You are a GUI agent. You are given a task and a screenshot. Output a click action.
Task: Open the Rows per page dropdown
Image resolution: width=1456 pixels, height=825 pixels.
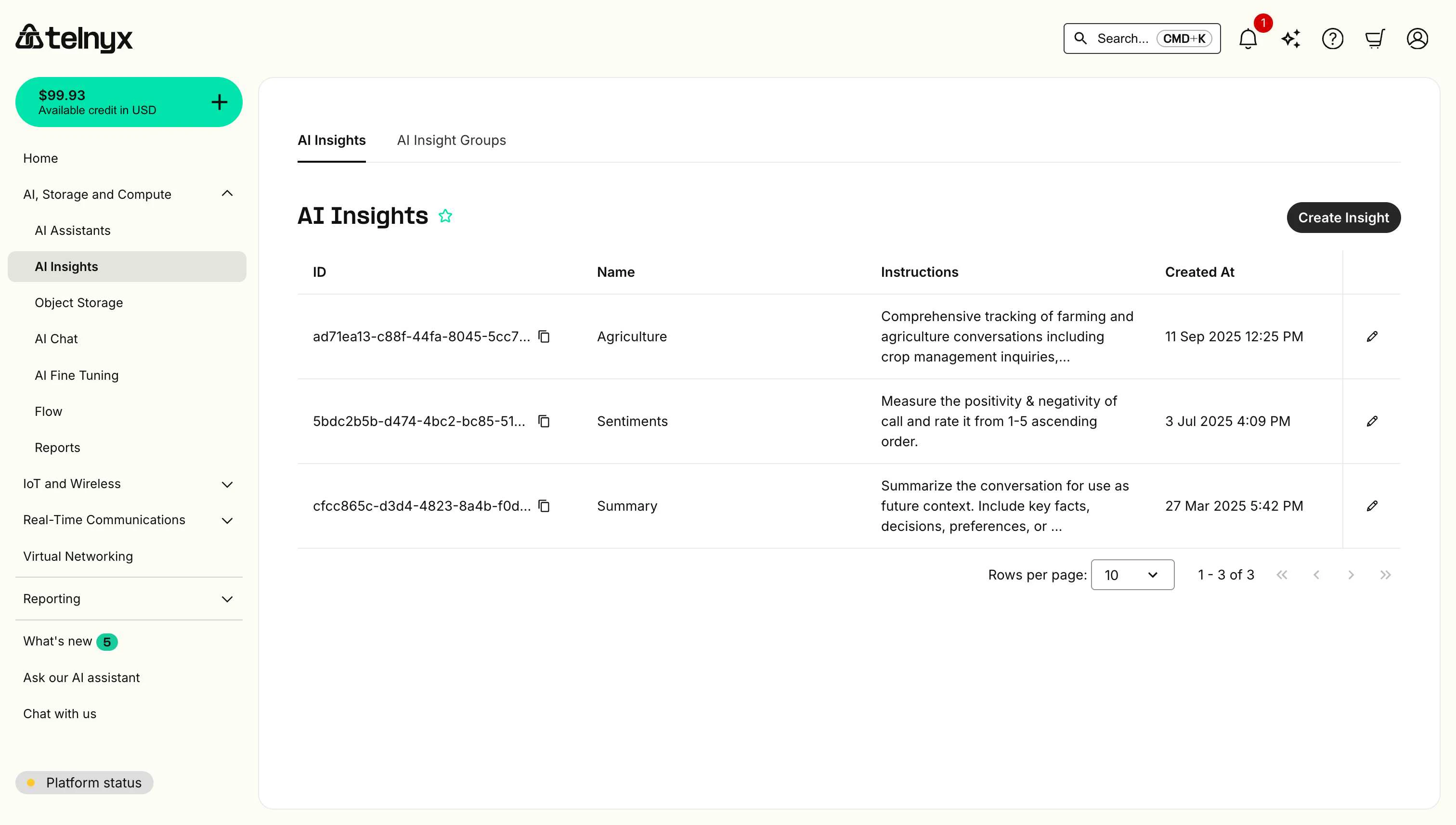point(1132,575)
